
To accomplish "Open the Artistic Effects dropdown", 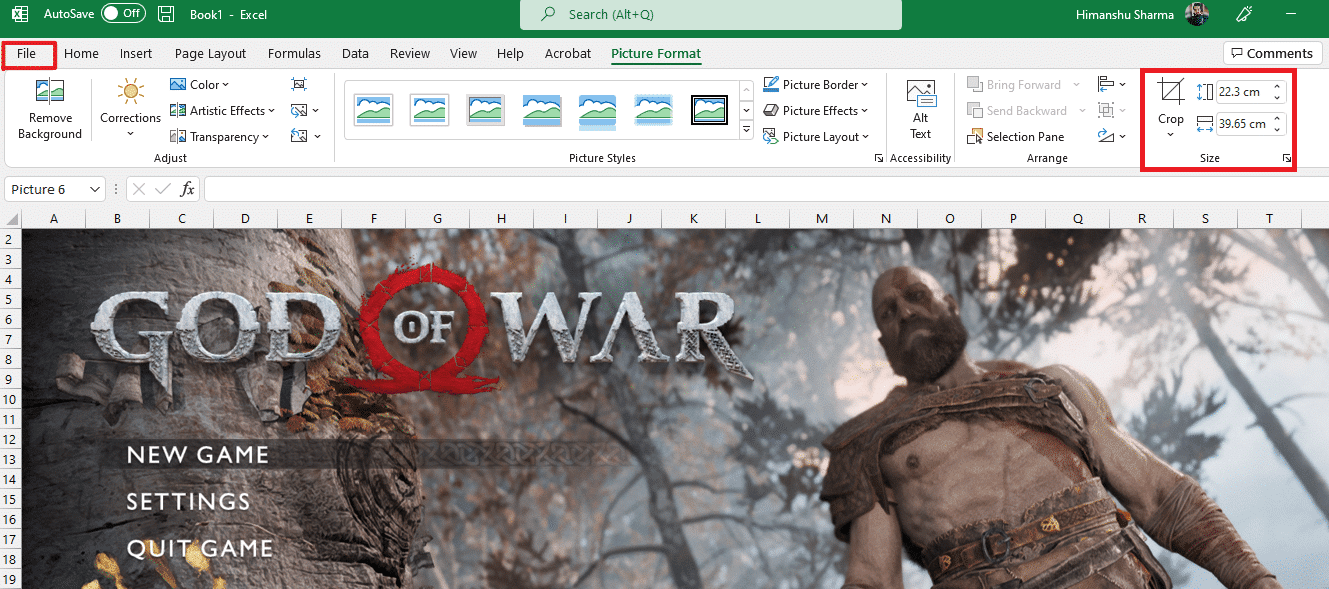I will click(220, 111).
